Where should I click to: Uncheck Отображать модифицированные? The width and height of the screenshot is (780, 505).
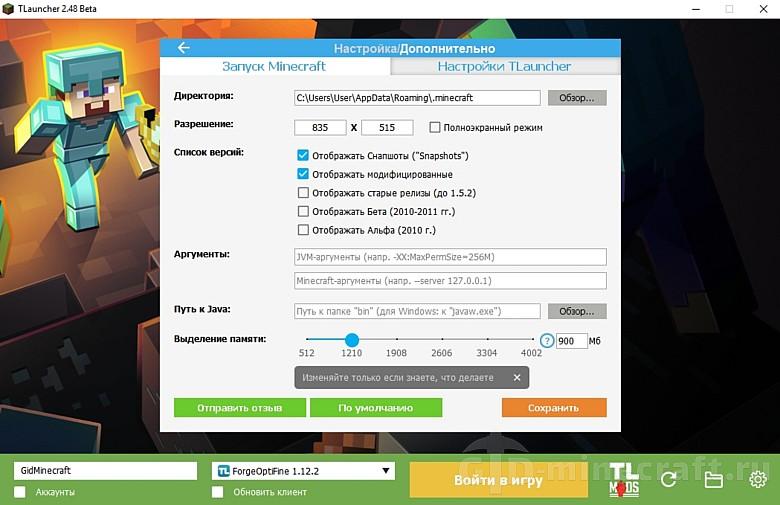tap(303, 174)
